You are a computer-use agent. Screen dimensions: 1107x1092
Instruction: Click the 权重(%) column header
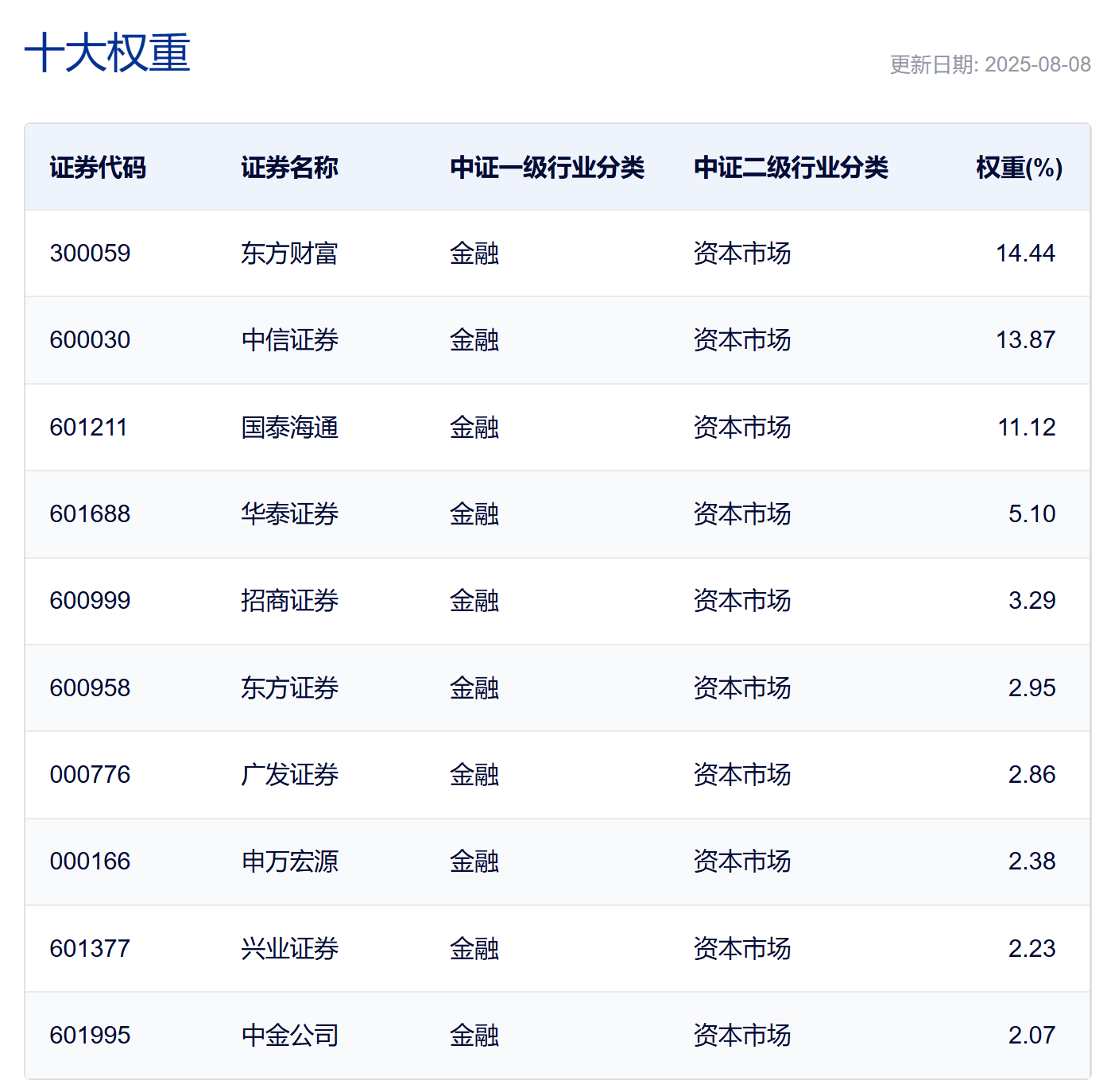coord(1019,168)
